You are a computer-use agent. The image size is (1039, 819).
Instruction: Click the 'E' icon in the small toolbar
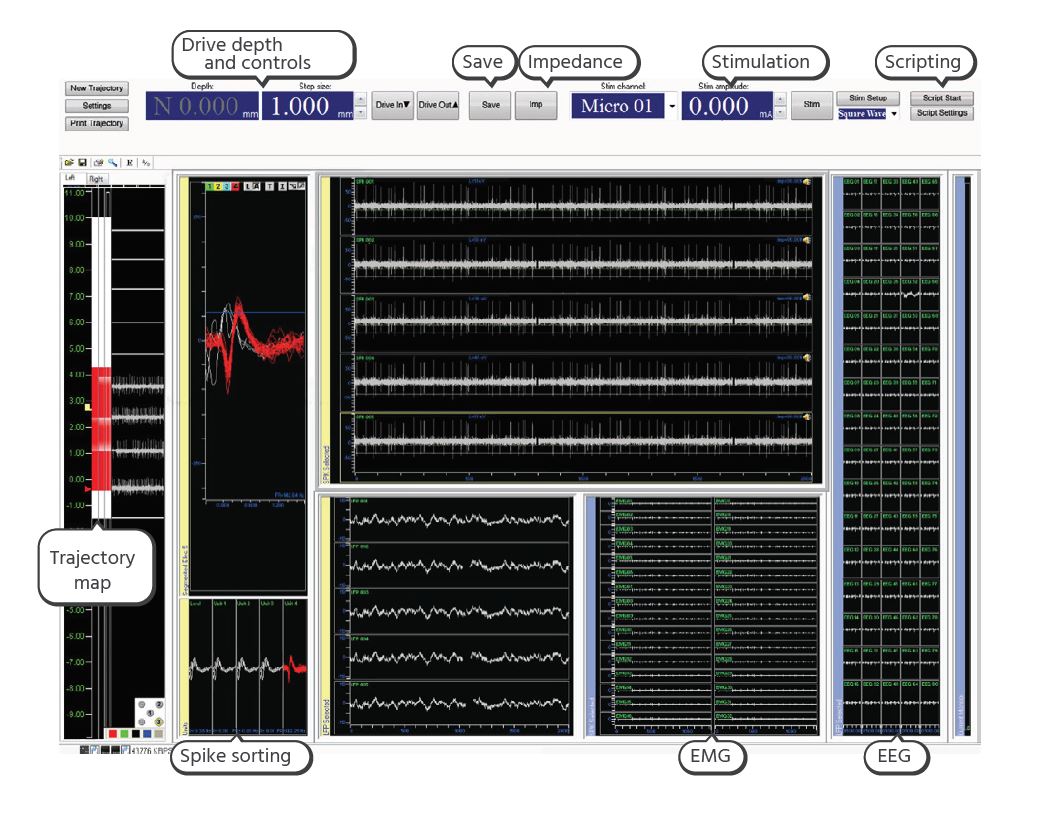129,162
